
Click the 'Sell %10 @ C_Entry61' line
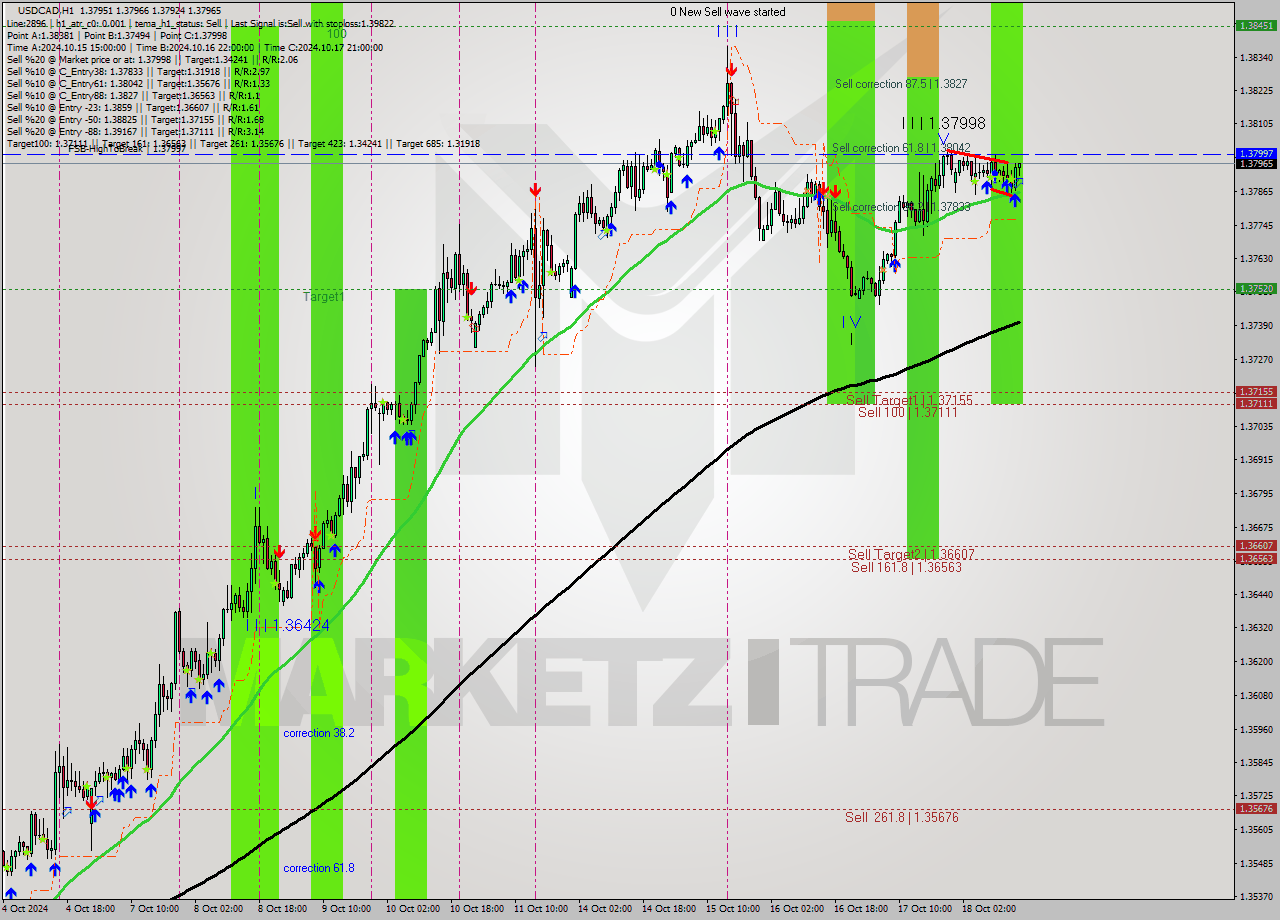pyautogui.click(x=138, y=83)
